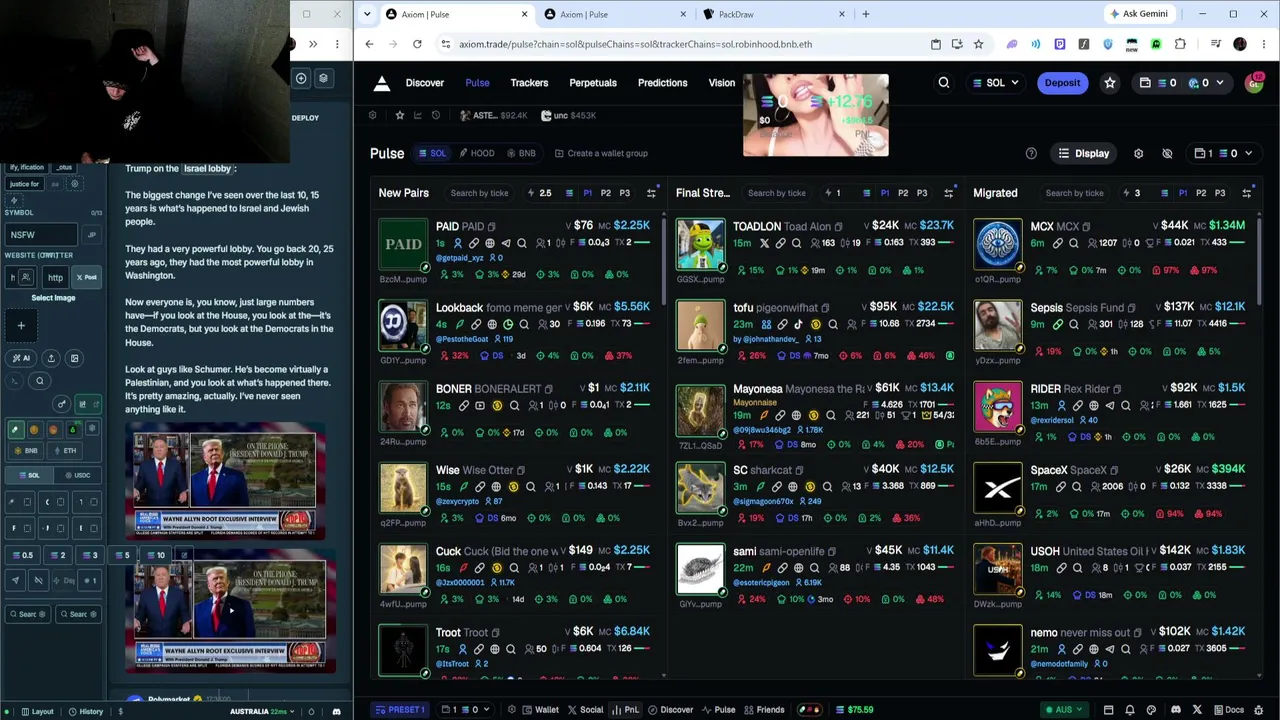Screen dimensions: 1280x720
Task: Click the star icon in ticker strip
Action: coord(400,115)
